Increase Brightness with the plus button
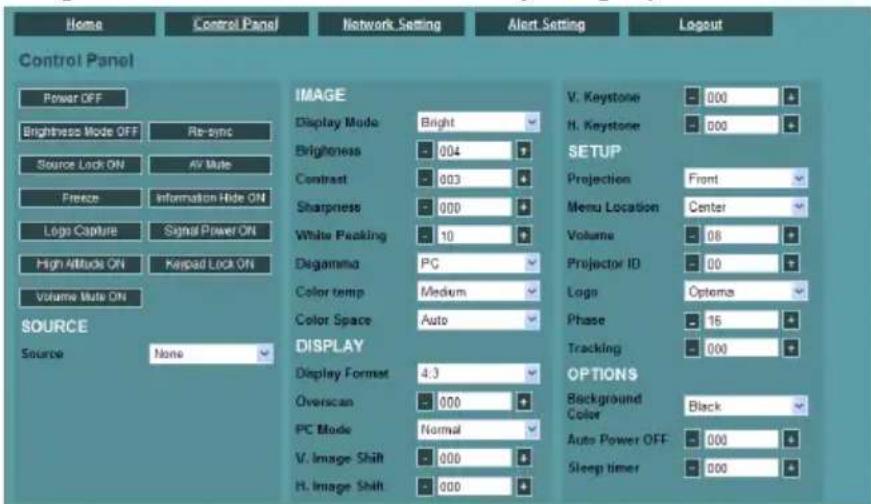This screenshot has width=871, height=504. coord(523,151)
